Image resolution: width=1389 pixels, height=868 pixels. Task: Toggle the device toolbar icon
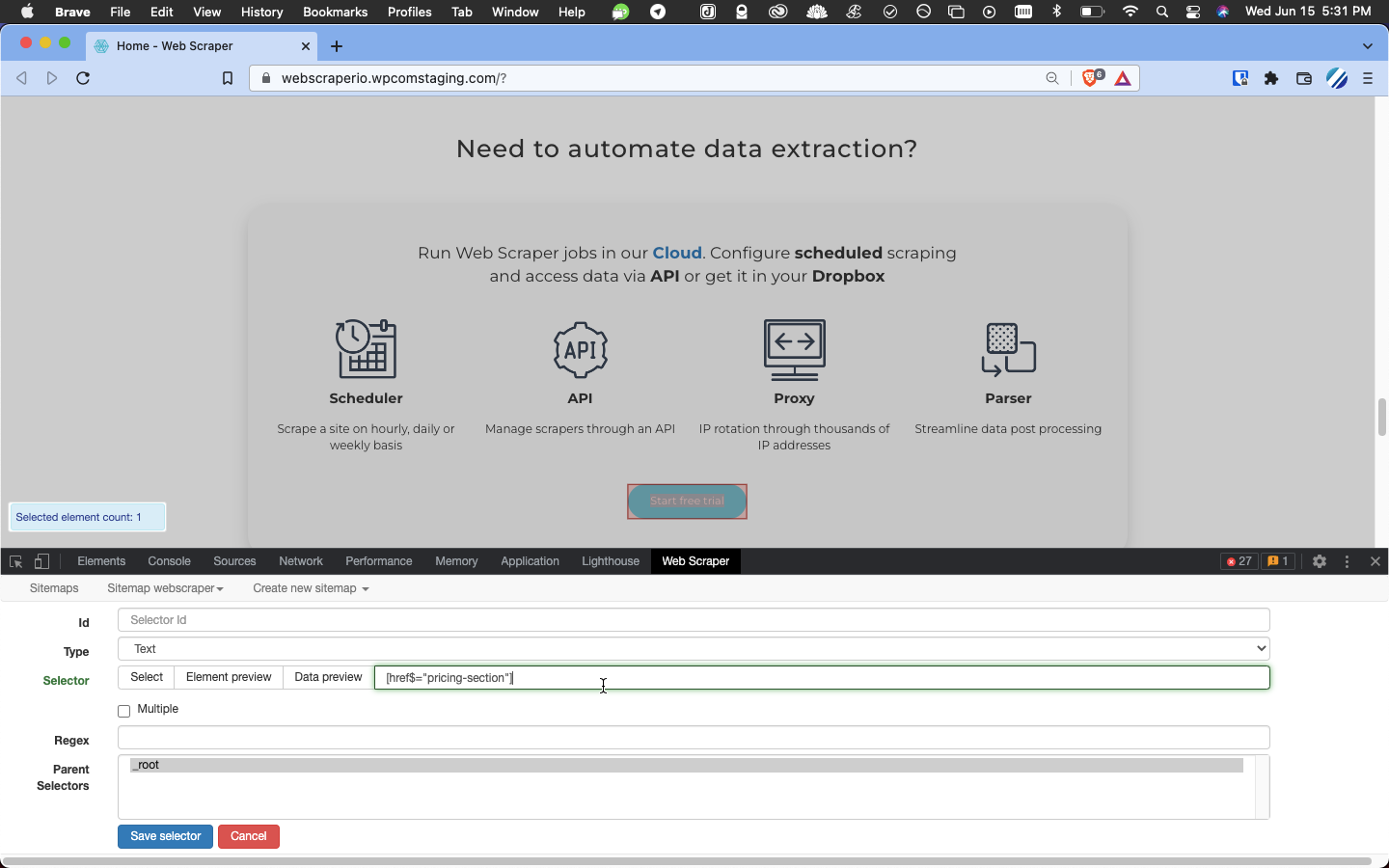click(41, 561)
